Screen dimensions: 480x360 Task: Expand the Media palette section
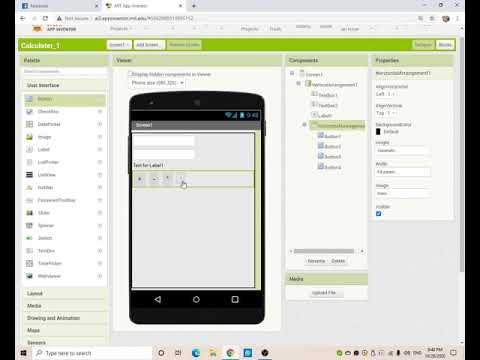(x=65, y=306)
